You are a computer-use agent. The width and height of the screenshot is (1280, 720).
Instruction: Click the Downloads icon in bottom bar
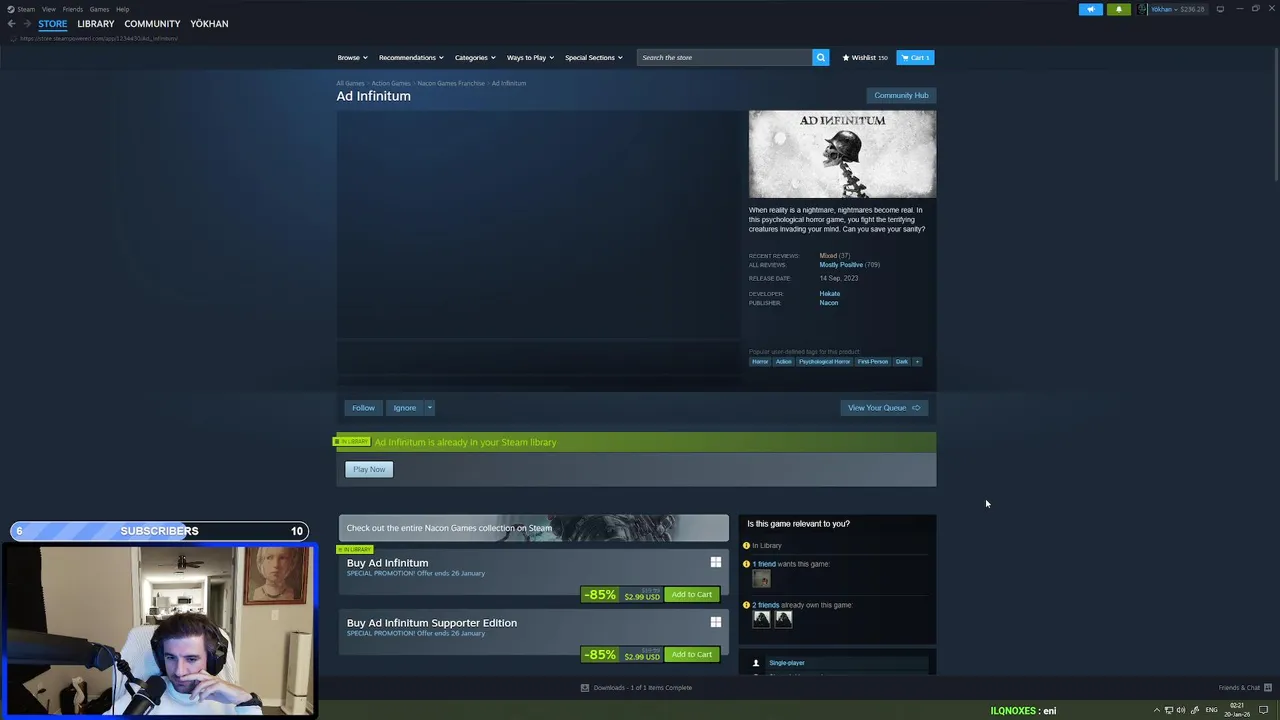pyautogui.click(x=585, y=687)
